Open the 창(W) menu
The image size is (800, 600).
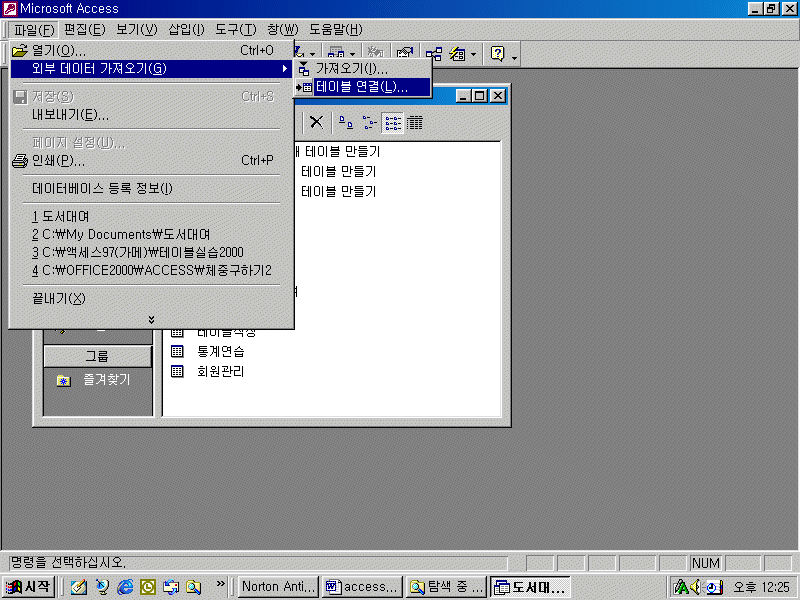pos(283,30)
